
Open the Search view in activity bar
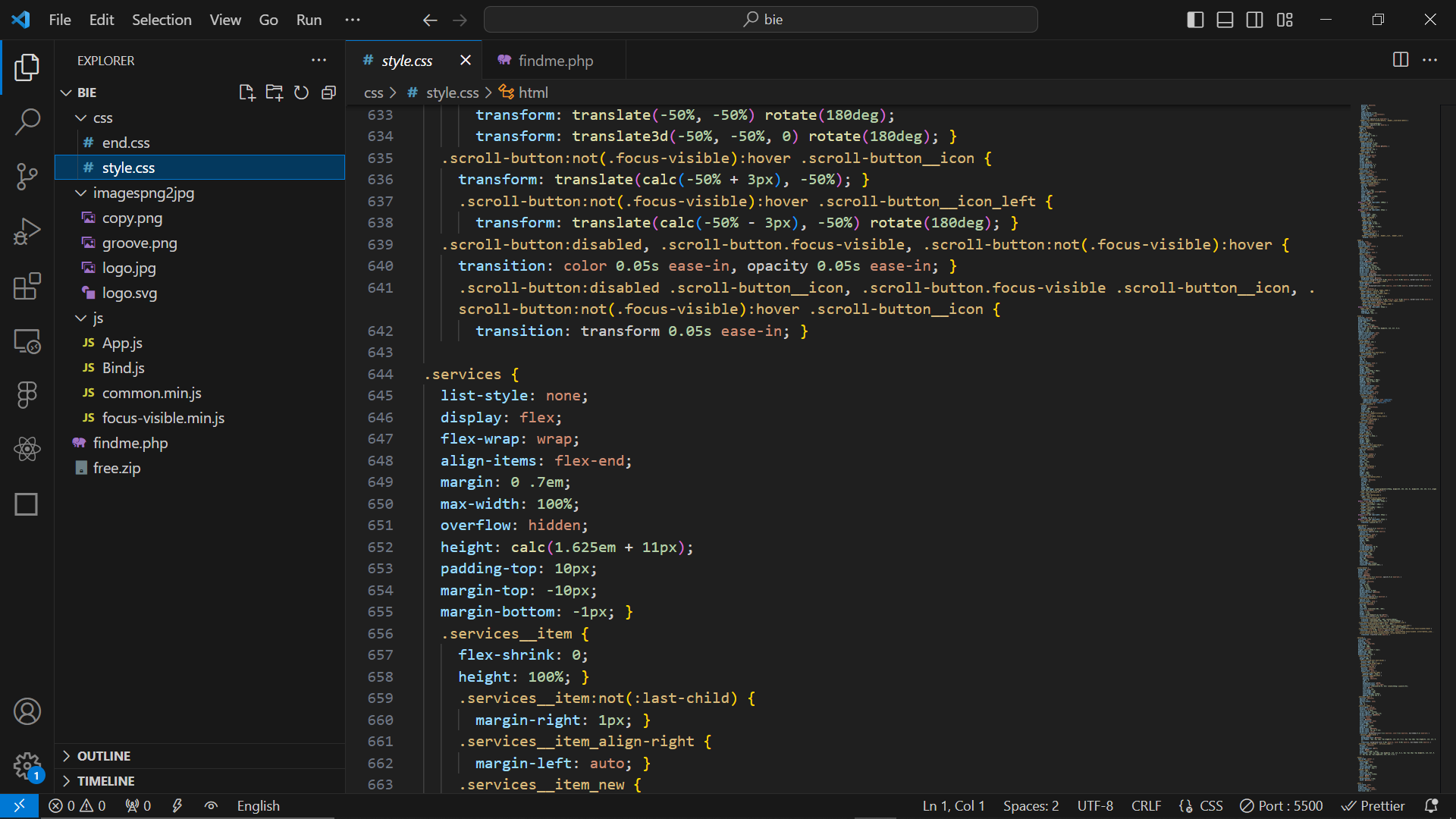[27, 121]
